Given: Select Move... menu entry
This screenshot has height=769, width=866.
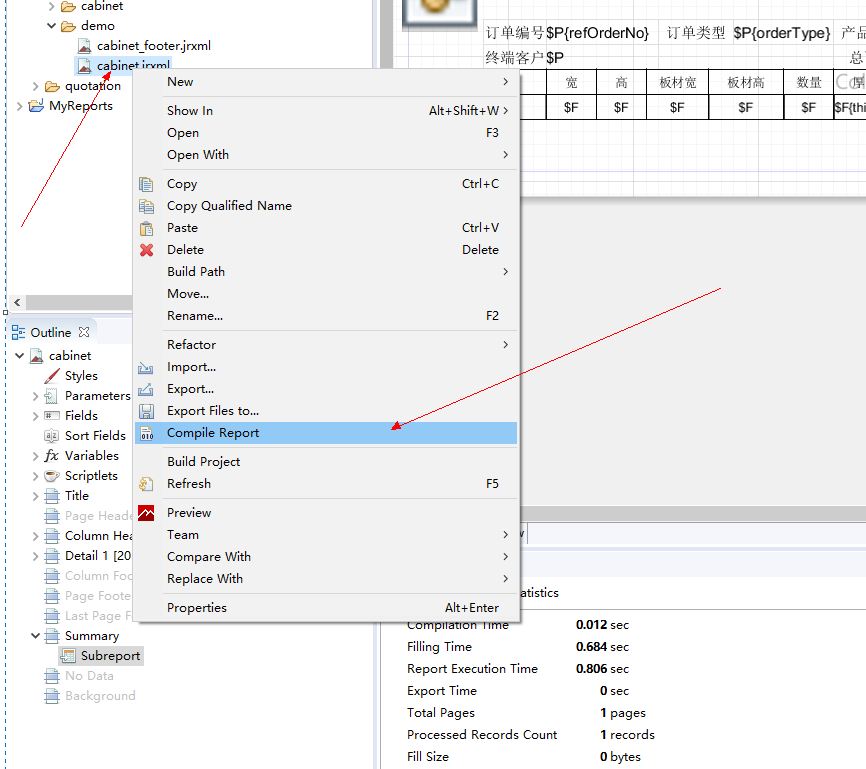Looking at the screenshot, I should point(326,294).
